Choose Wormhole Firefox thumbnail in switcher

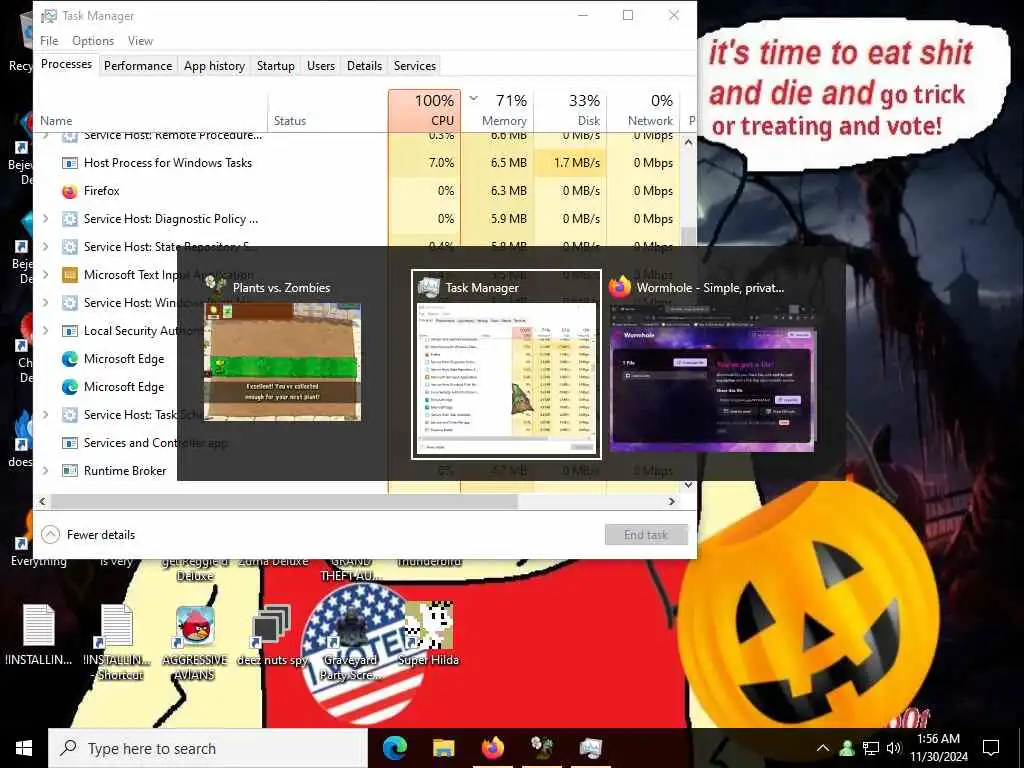(712, 377)
